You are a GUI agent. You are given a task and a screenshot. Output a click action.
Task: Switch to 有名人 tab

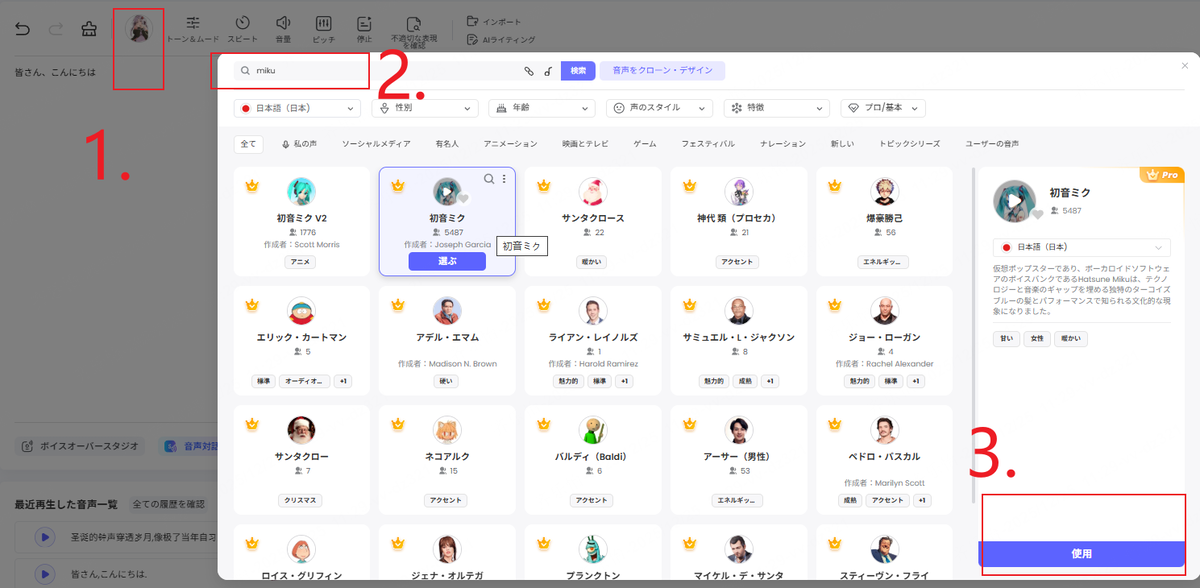[x=447, y=144]
